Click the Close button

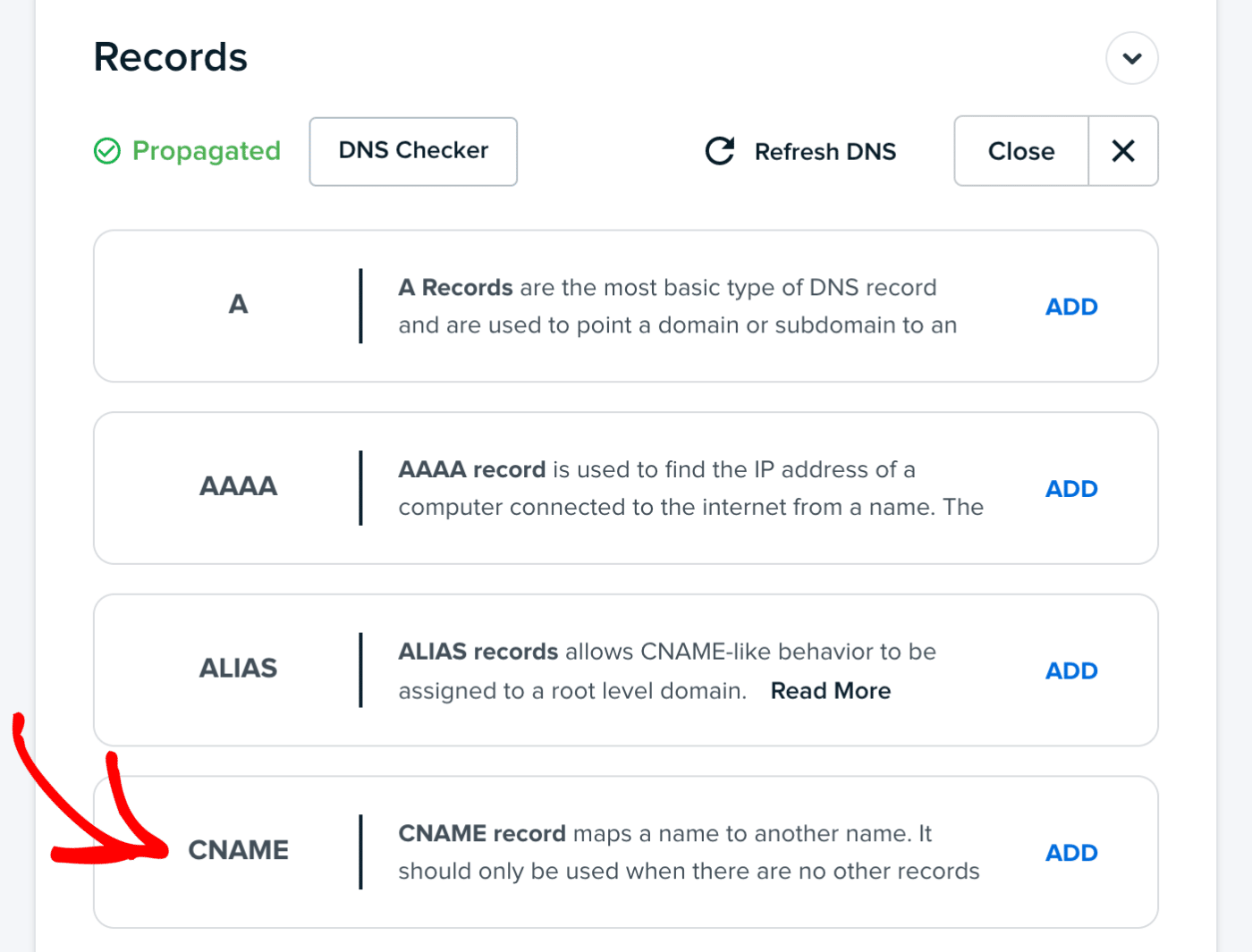pos(1020,151)
